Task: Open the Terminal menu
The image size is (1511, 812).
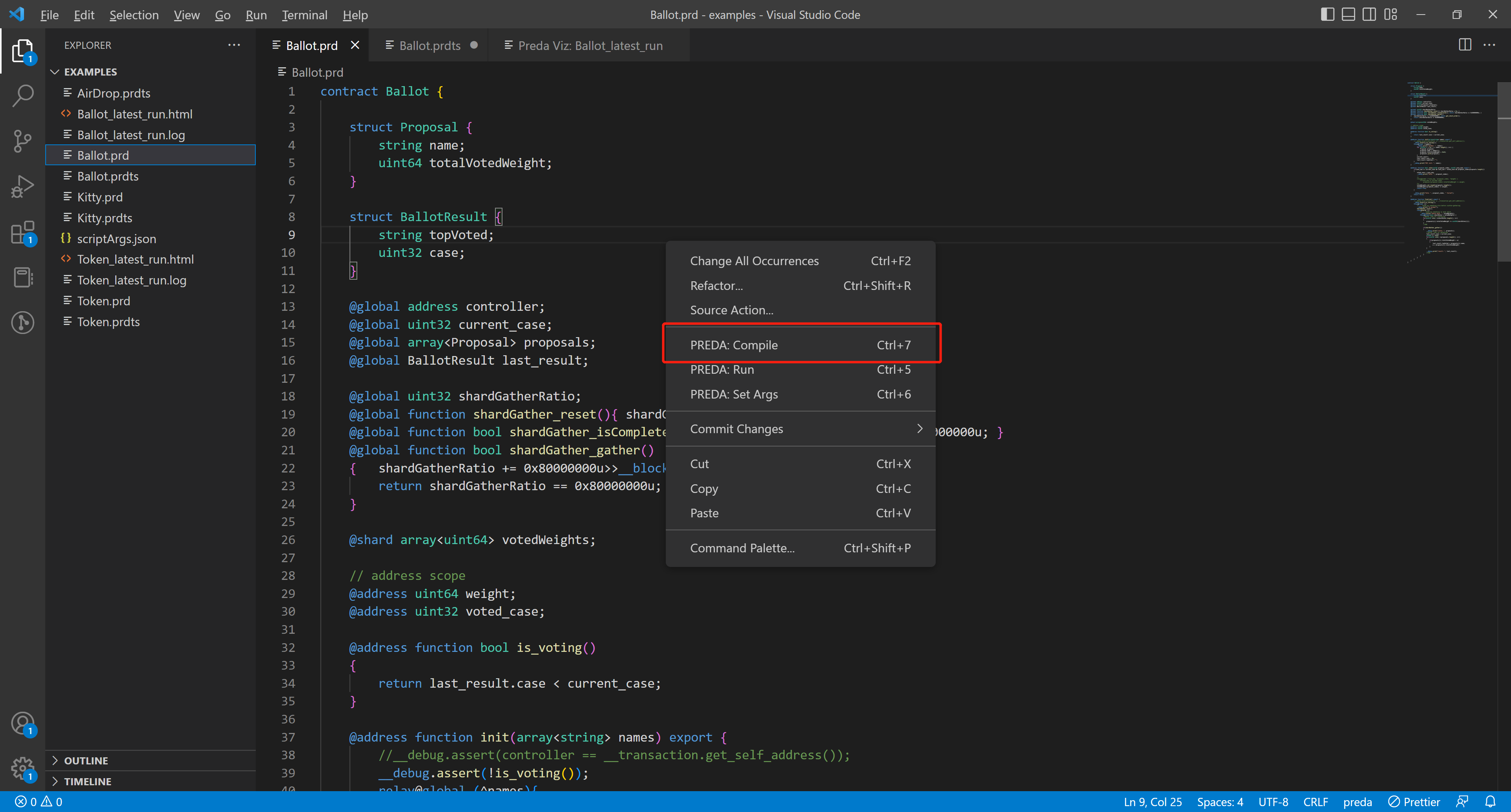Action: point(305,15)
